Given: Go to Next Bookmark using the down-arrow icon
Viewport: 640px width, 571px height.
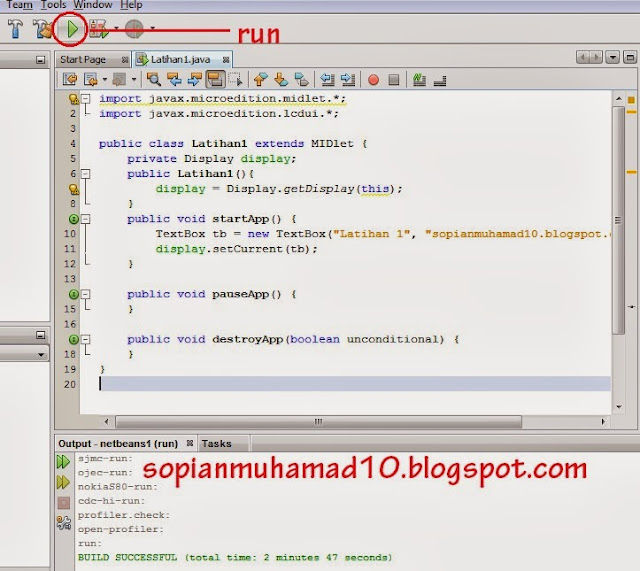Looking at the screenshot, I should point(281,79).
